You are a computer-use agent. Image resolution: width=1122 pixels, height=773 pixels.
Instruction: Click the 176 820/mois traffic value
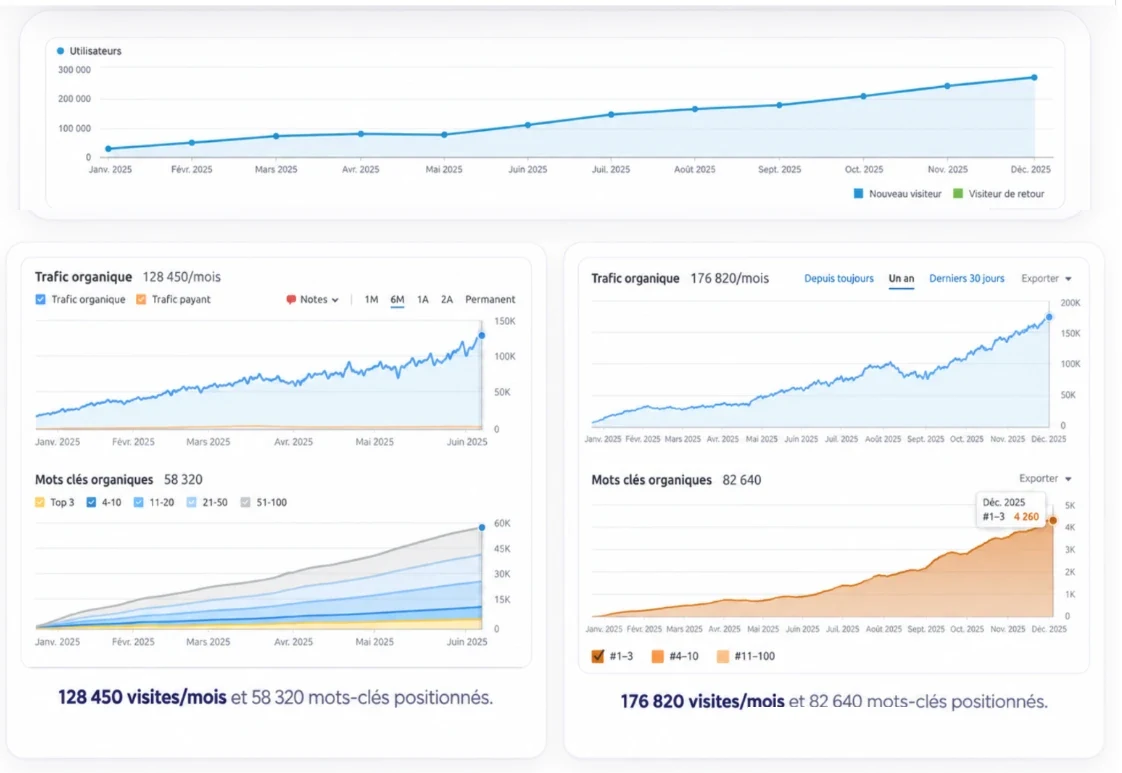[729, 278]
